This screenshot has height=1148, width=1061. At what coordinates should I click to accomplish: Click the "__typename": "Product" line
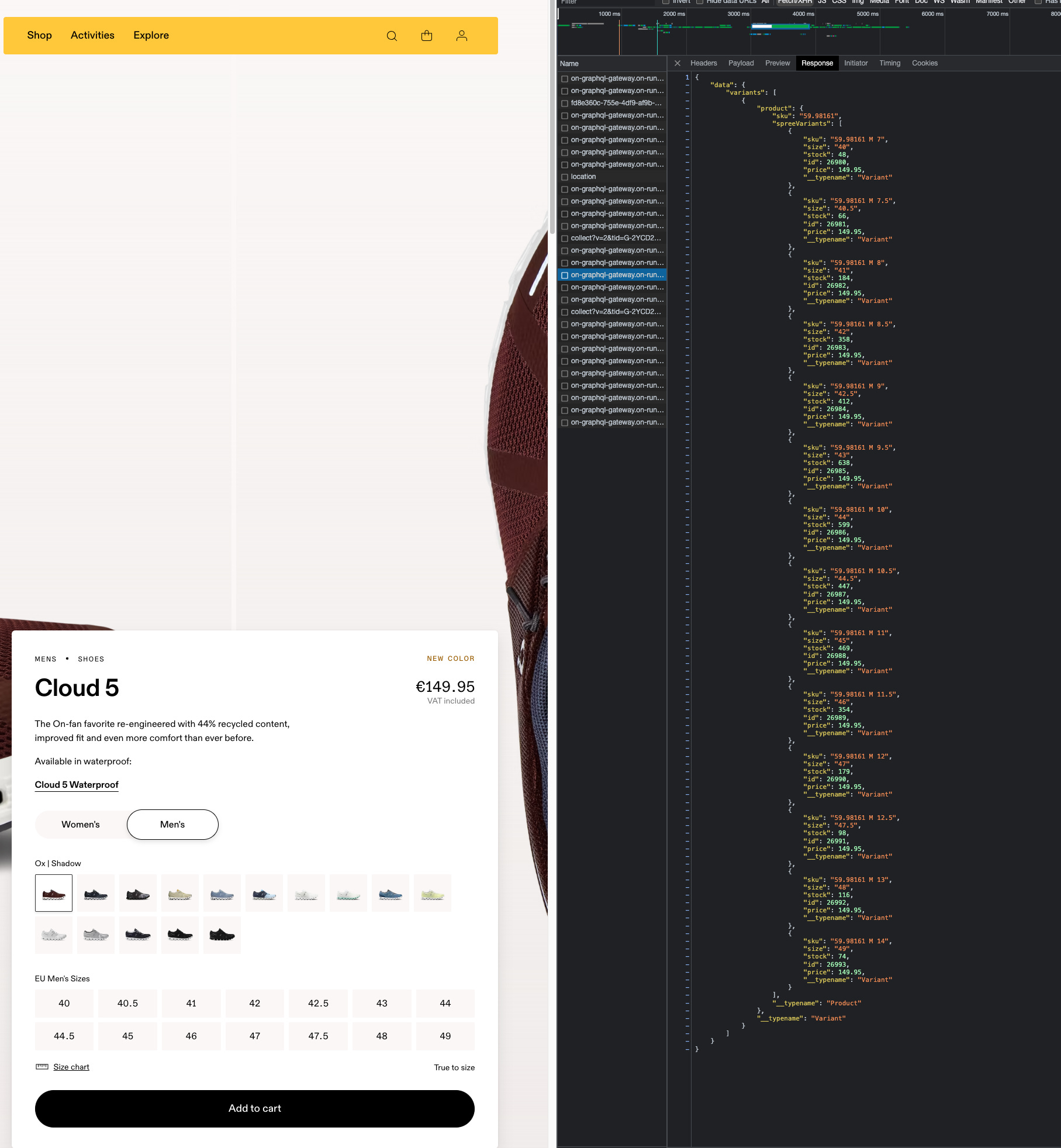tap(817, 1003)
